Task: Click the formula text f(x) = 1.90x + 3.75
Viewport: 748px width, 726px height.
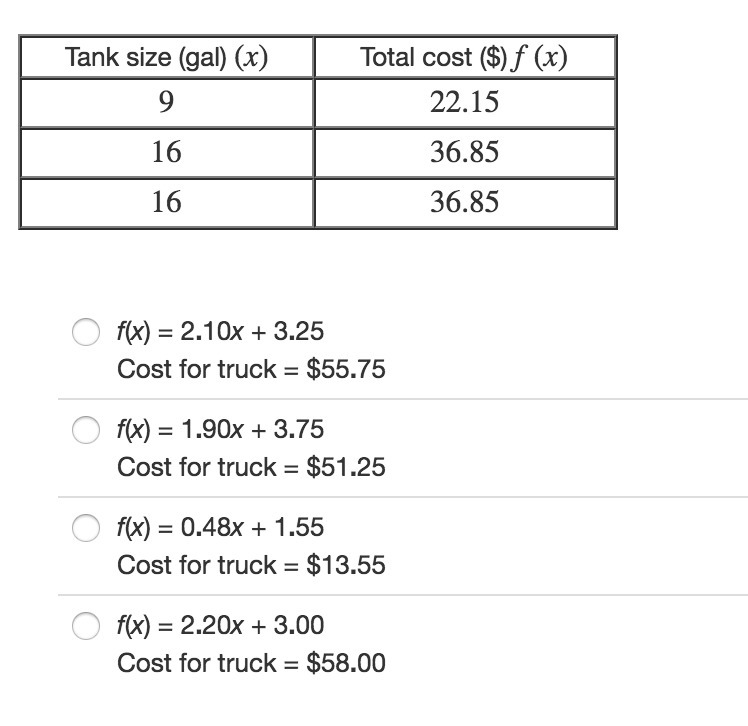Action: [220, 429]
